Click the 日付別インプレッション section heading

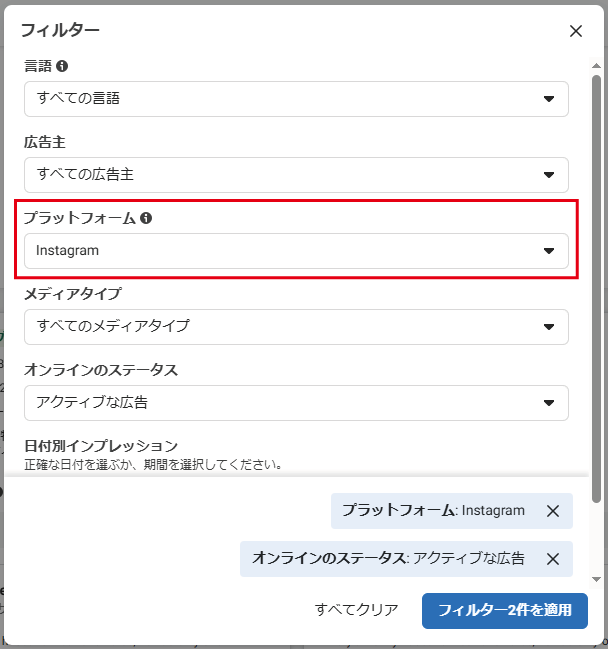click(x=101, y=446)
